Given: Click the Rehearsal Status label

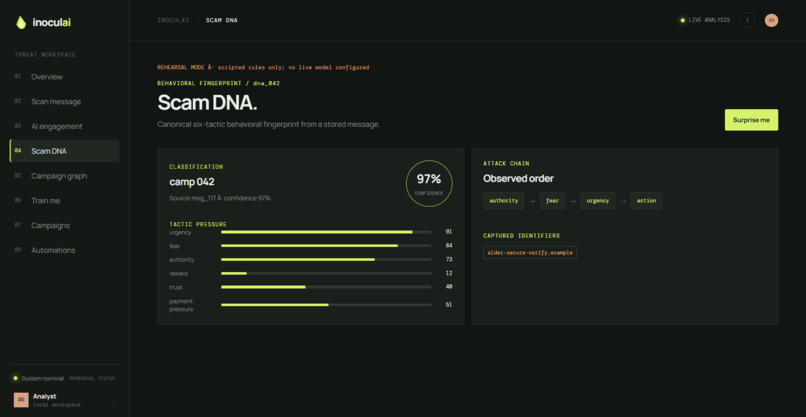Looking at the screenshot, I should click(x=92, y=378).
